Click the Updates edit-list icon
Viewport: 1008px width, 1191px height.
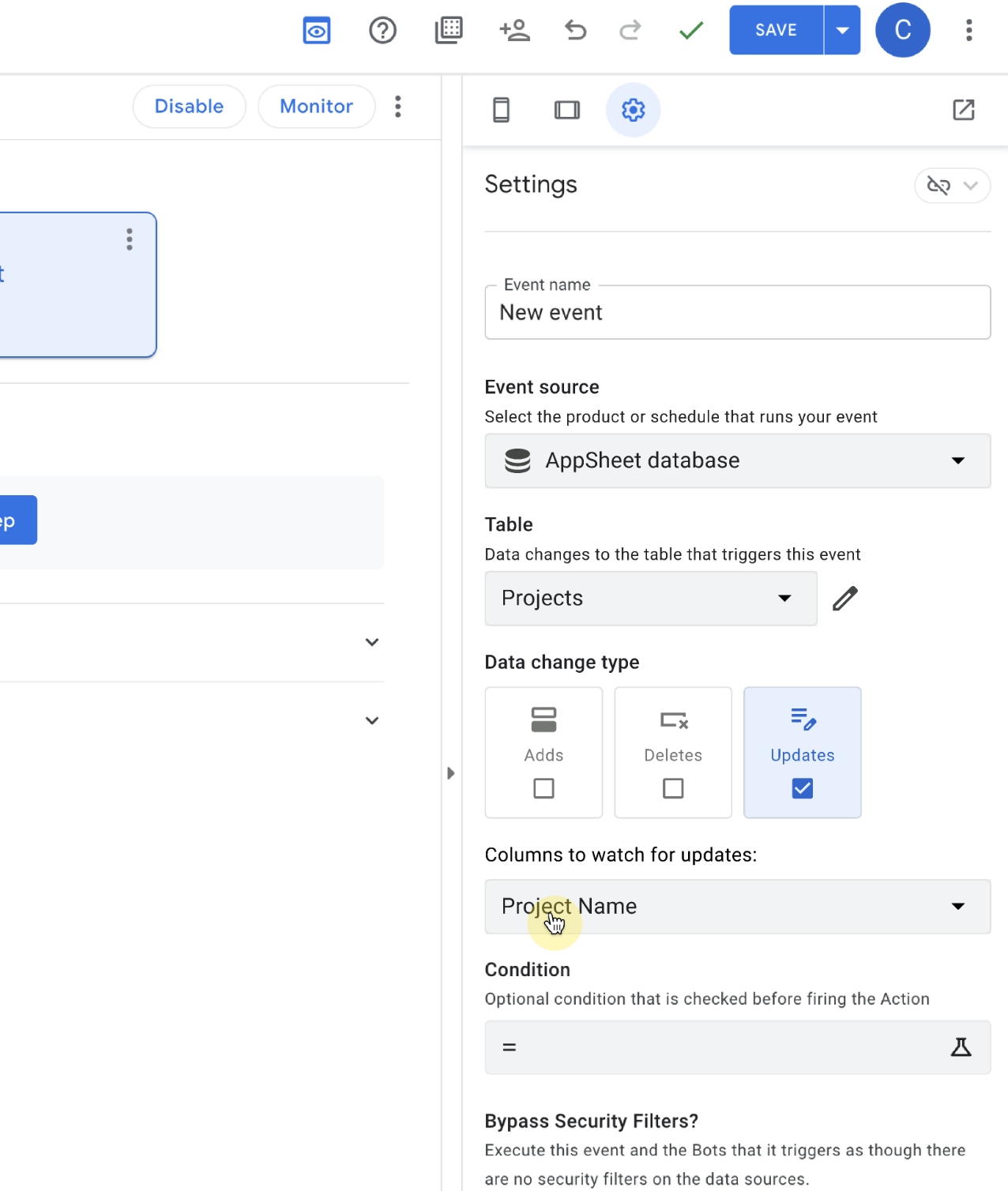click(803, 719)
